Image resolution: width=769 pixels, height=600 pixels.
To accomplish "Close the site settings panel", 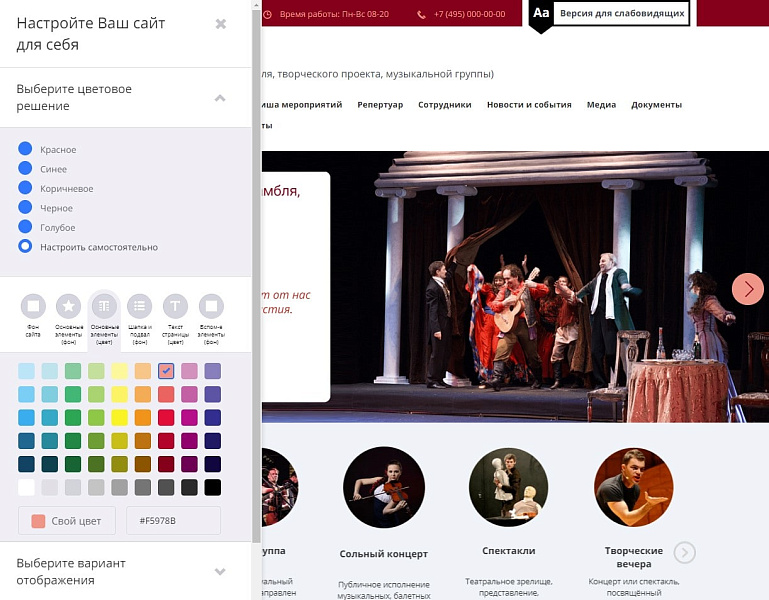I will click(x=221, y=24).
